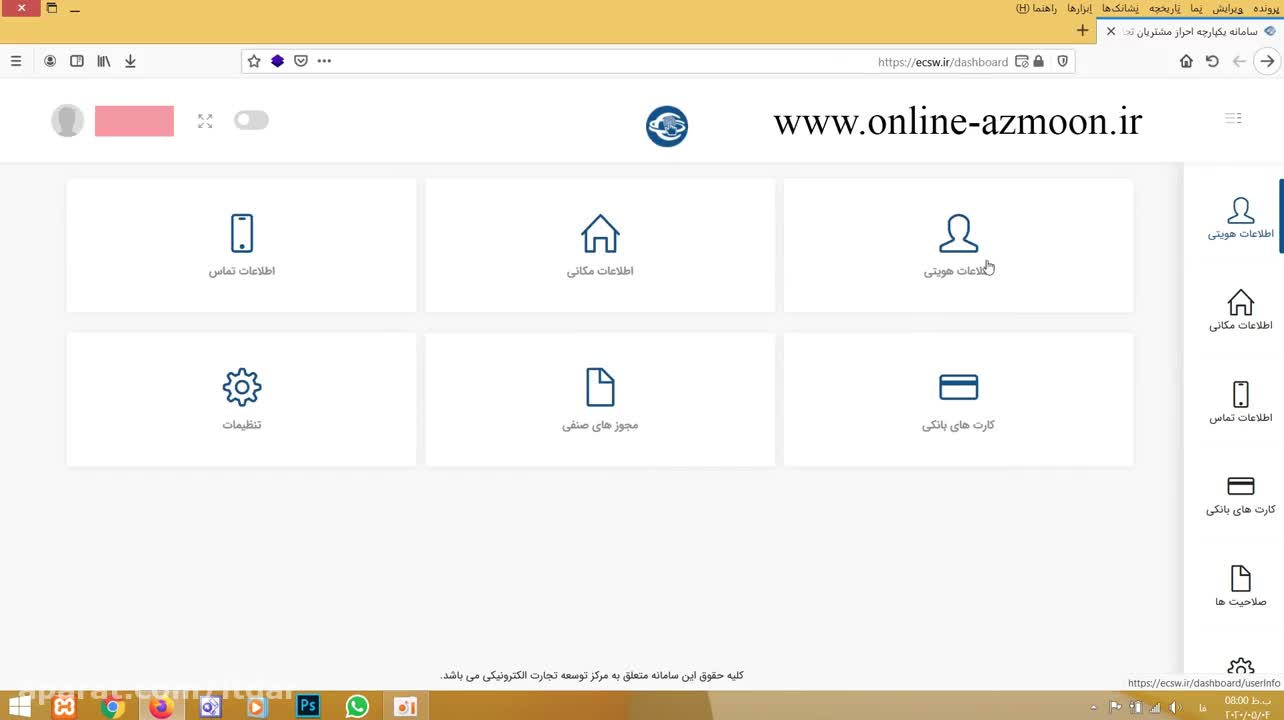Bookmark this page with the star icon
1284x720 pixels.
tap(254, 61)
